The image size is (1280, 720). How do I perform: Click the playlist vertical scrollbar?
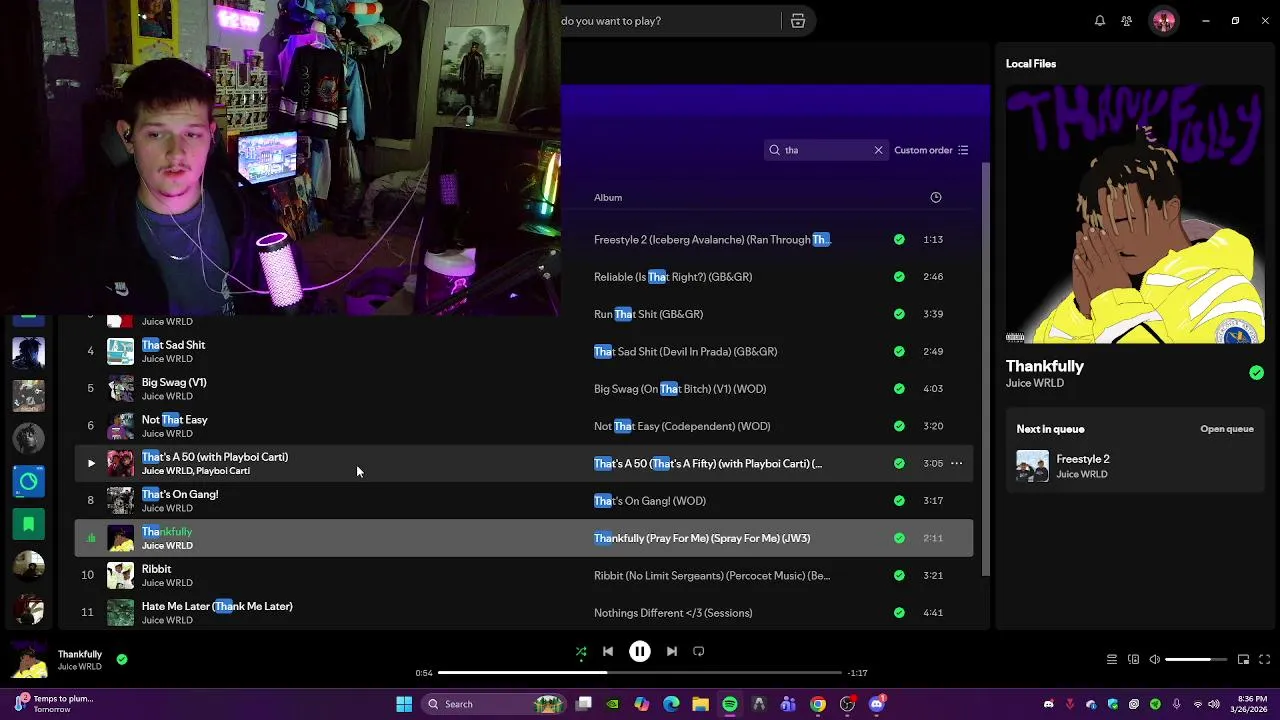click(986, 370)
